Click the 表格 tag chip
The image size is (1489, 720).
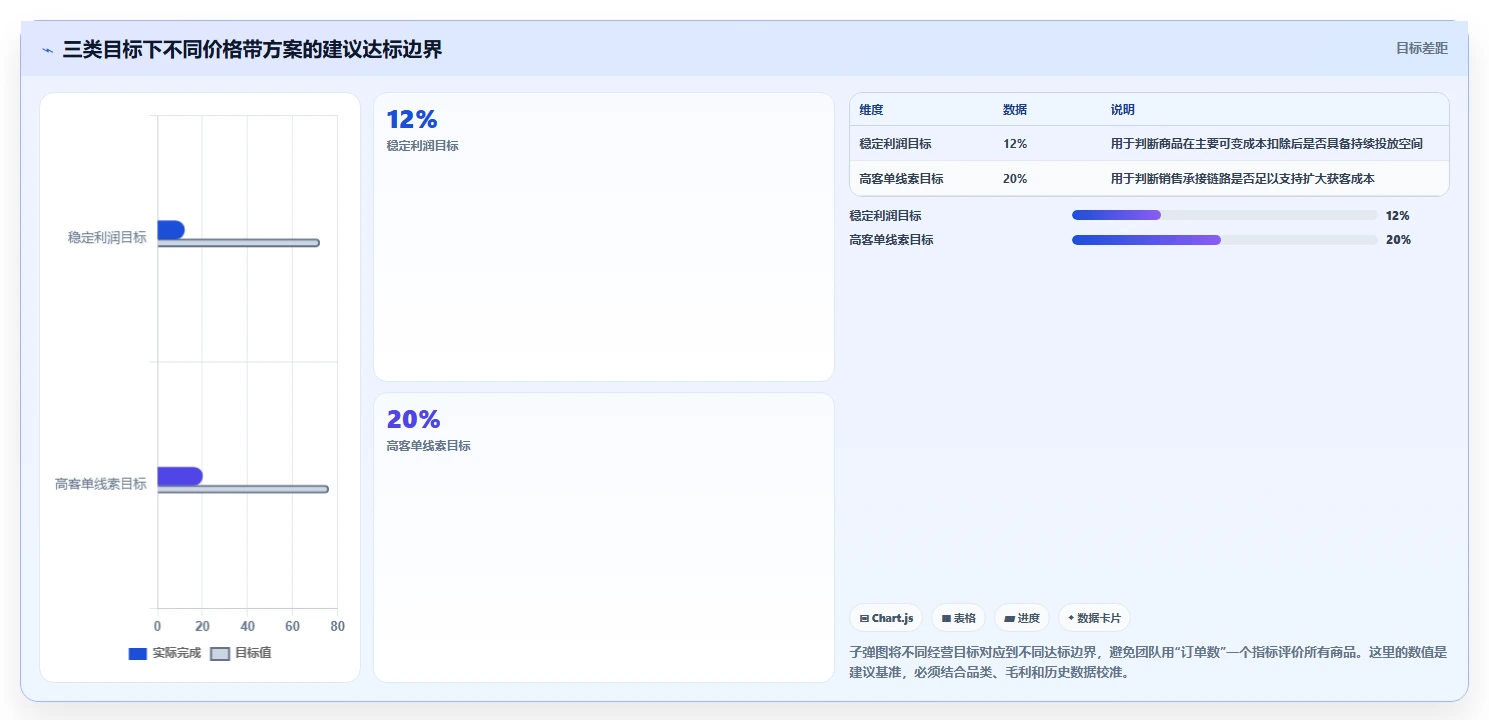pyautogui.click(x=958, y=618)
